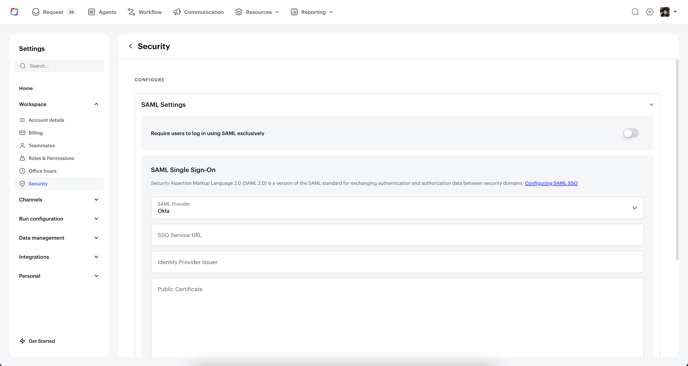Go back using the arrow beside Security
This screenshot has width=688, height=366.
[x=130, y=46]
